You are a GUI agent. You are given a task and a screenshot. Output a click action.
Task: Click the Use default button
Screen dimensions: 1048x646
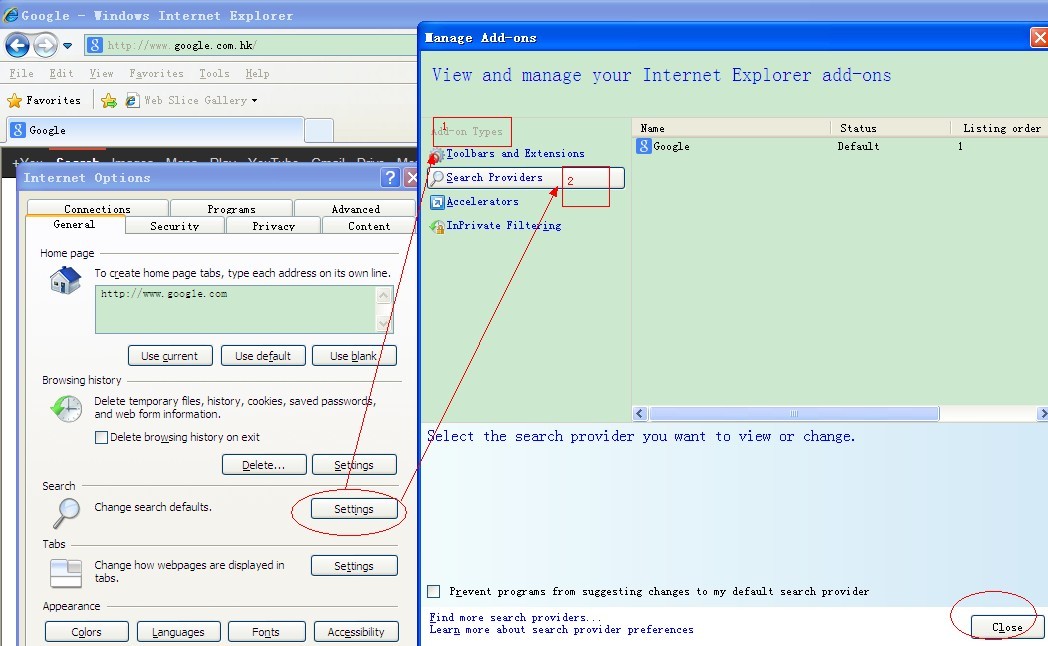point(263,356)
